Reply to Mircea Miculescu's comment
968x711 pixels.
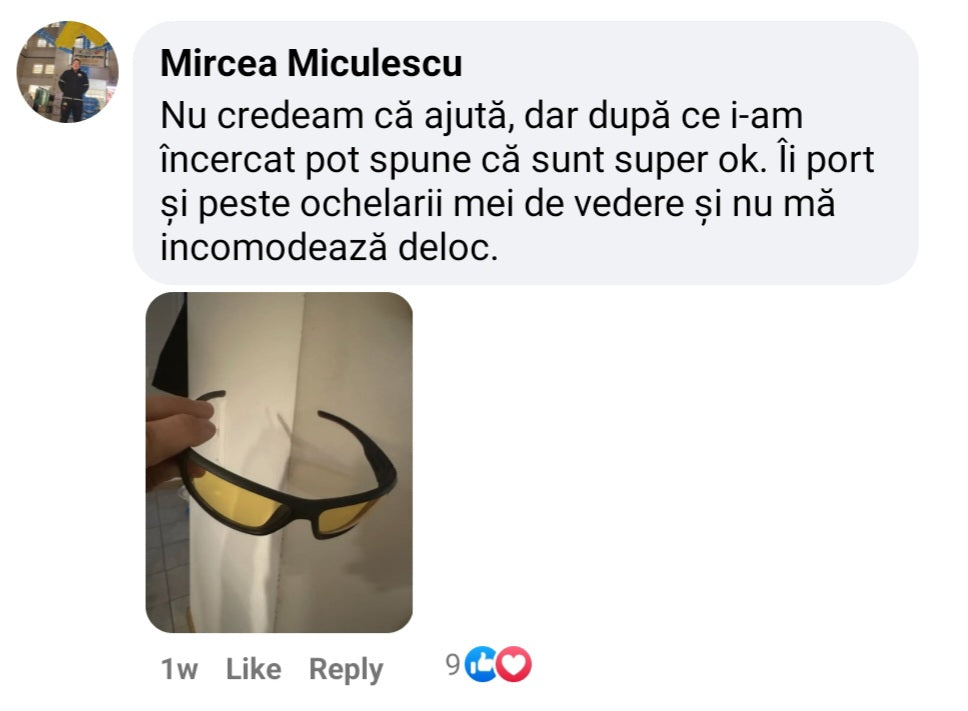(x=346, y=670)
